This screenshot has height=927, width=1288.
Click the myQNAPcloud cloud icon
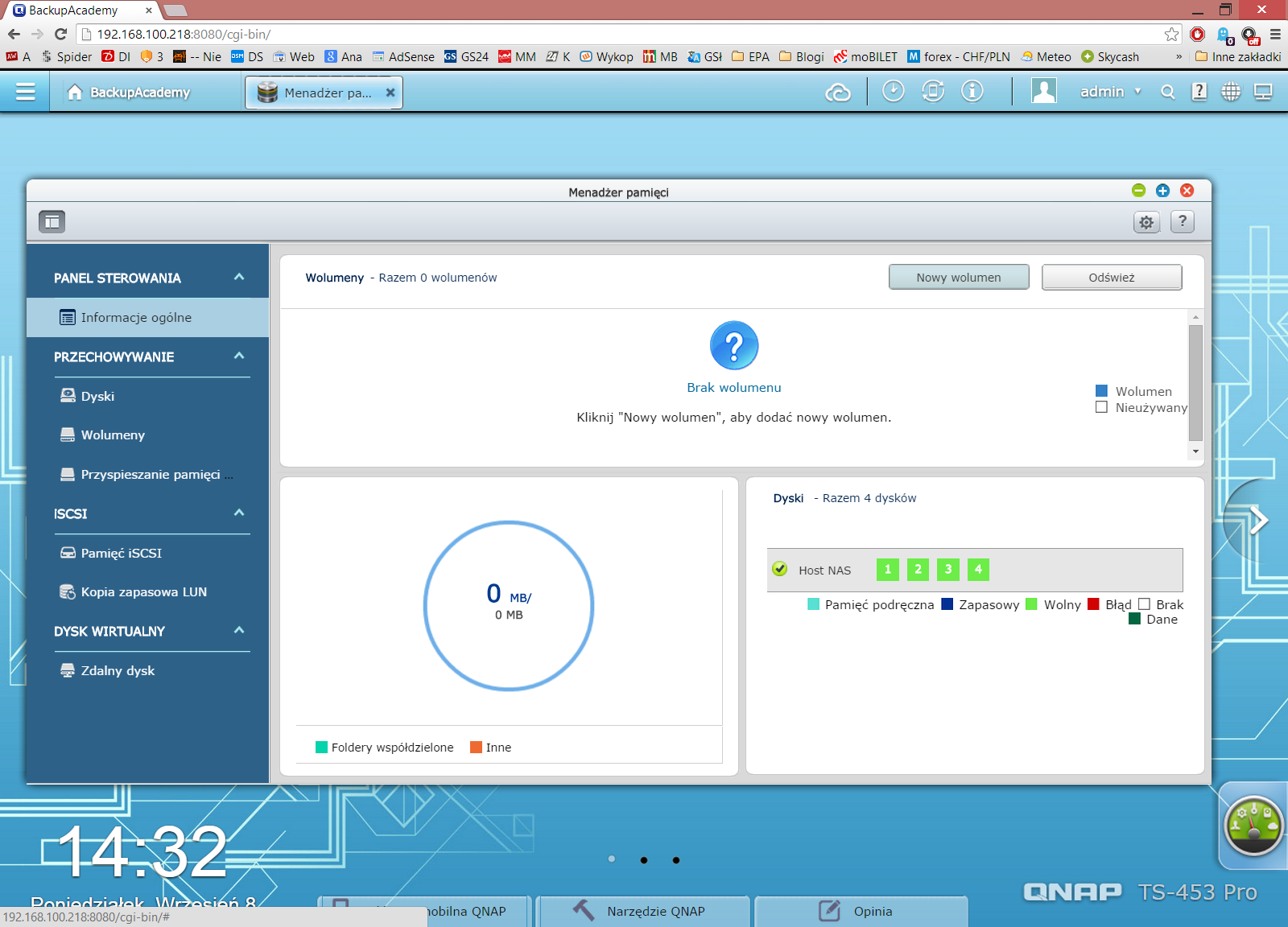coord(838,93)
